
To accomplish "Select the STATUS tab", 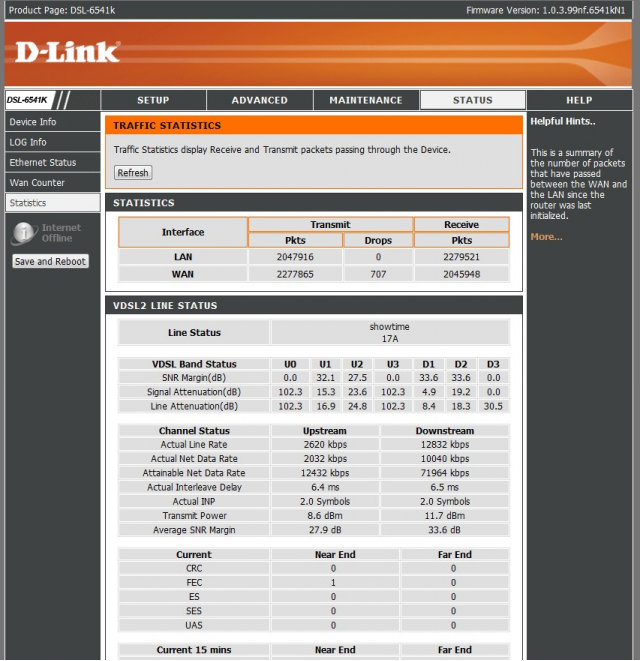I will tap(473, 100).
